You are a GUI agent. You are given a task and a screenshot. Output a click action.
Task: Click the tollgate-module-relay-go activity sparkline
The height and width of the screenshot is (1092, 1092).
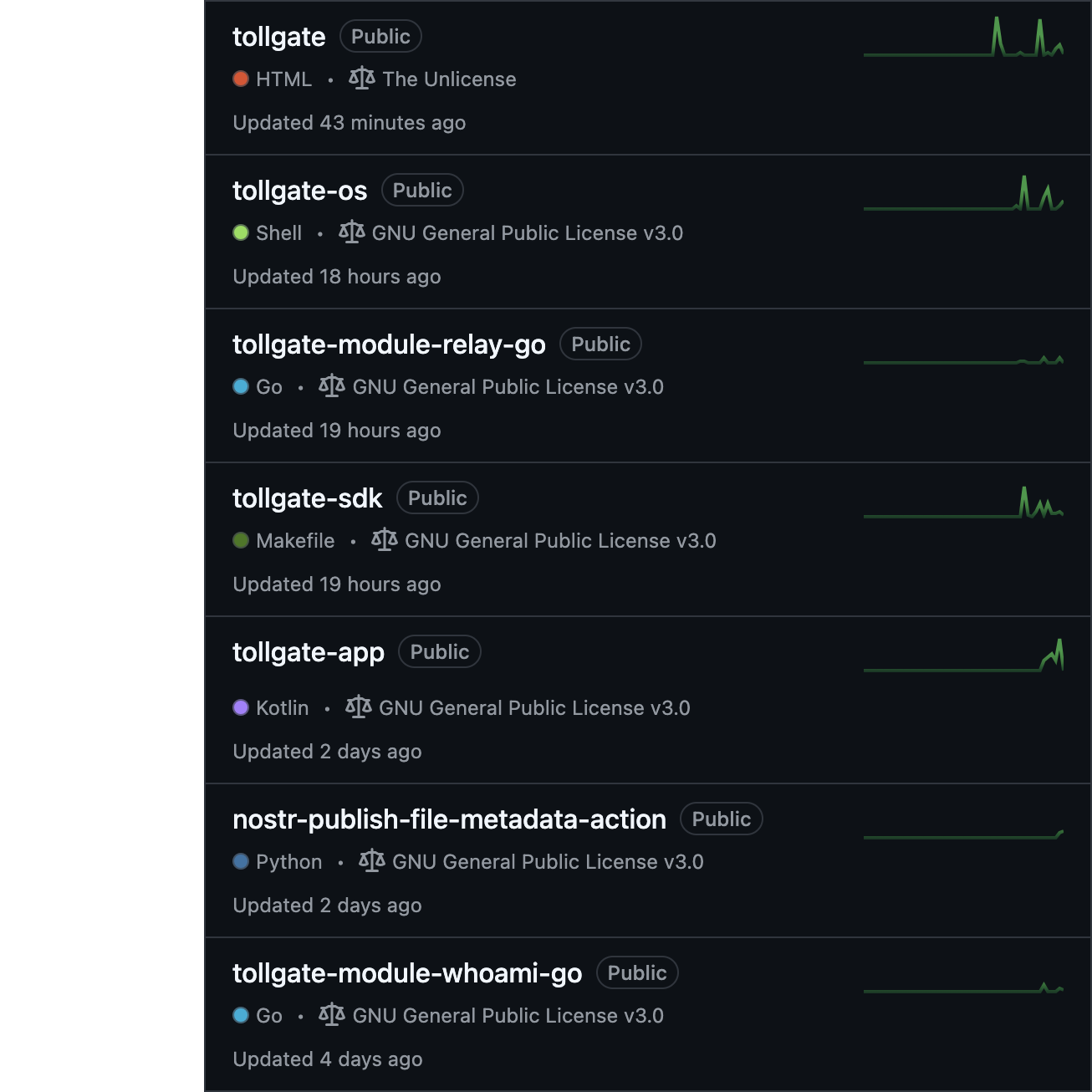click(x=963, y=360)
